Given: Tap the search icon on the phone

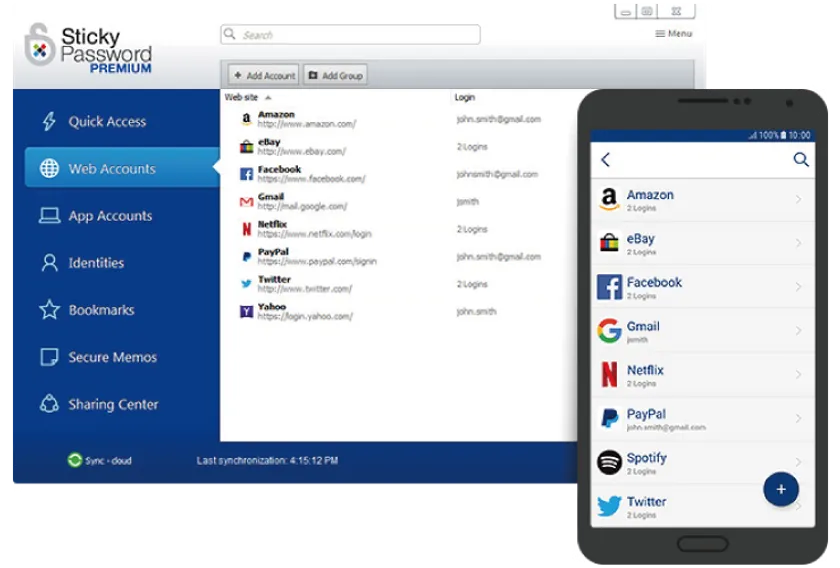Looking at the screenshot, I should tap(801, 159).
